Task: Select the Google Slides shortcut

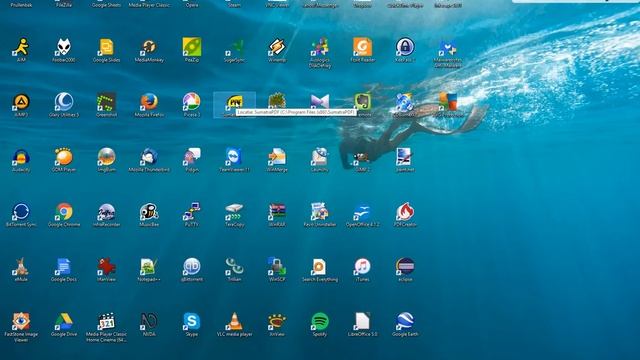Action: click(107, 48)
